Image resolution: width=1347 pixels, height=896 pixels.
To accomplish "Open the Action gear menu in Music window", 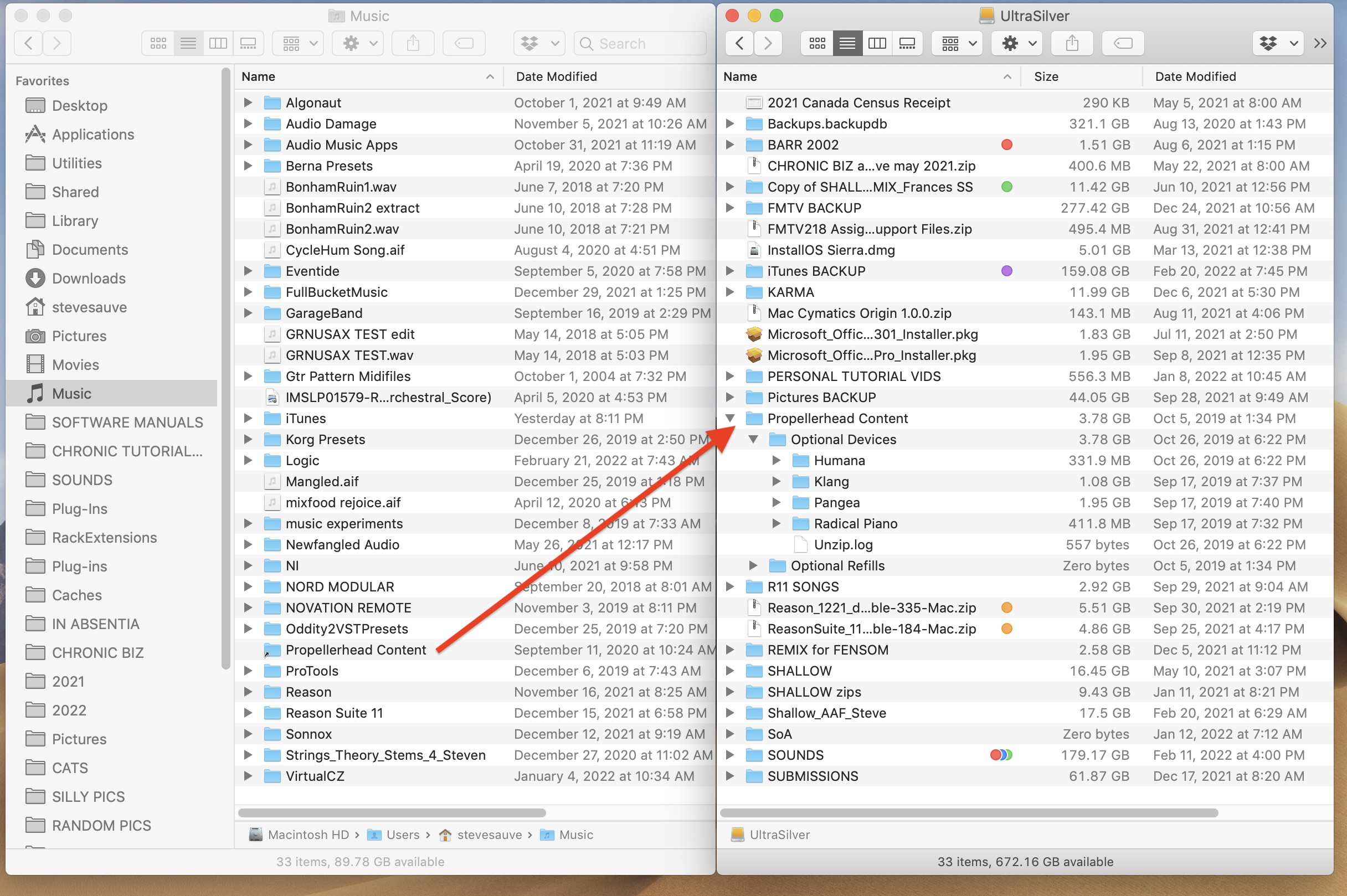I will 358,43.
